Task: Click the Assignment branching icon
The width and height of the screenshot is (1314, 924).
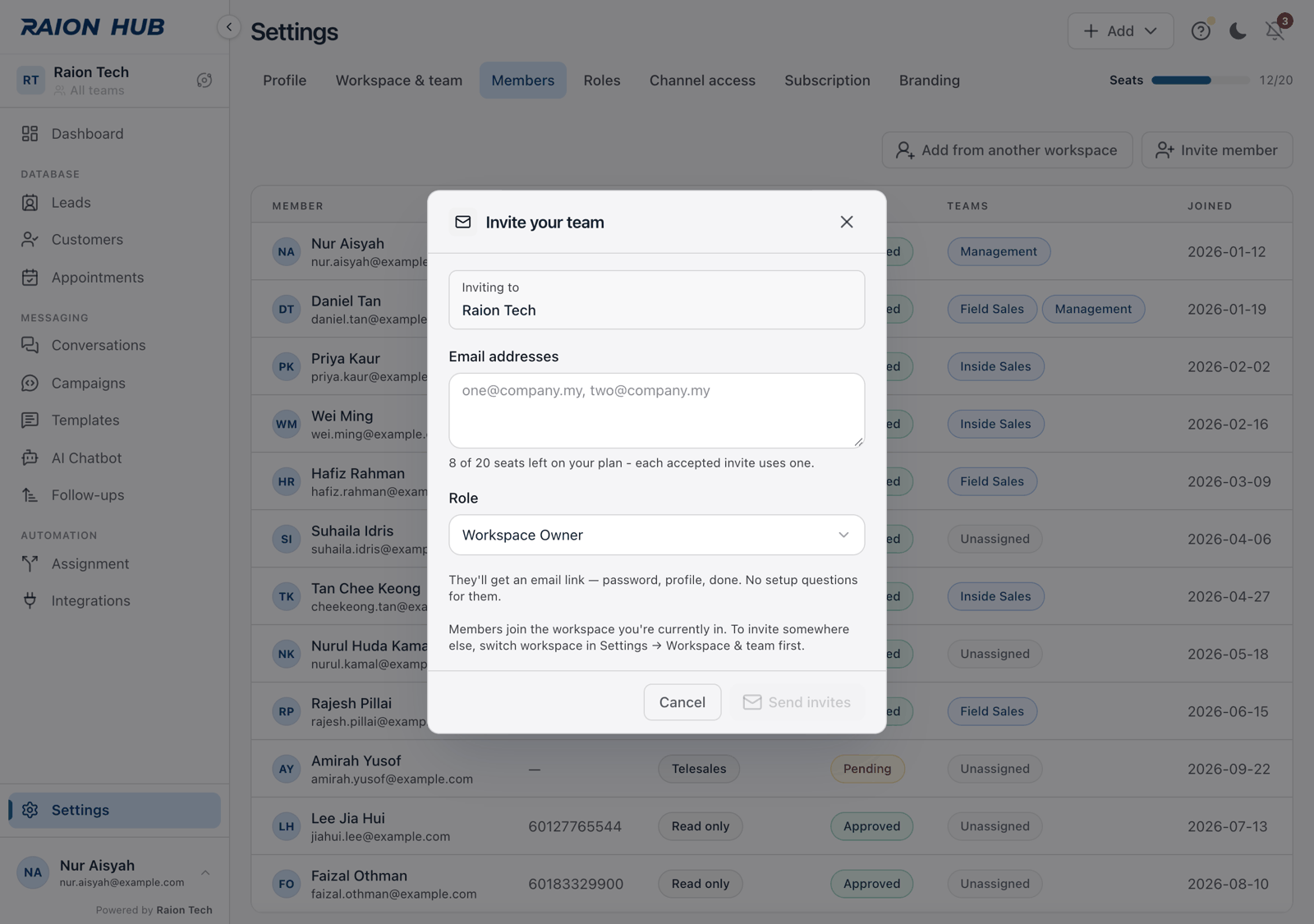Action: point(30,564)
